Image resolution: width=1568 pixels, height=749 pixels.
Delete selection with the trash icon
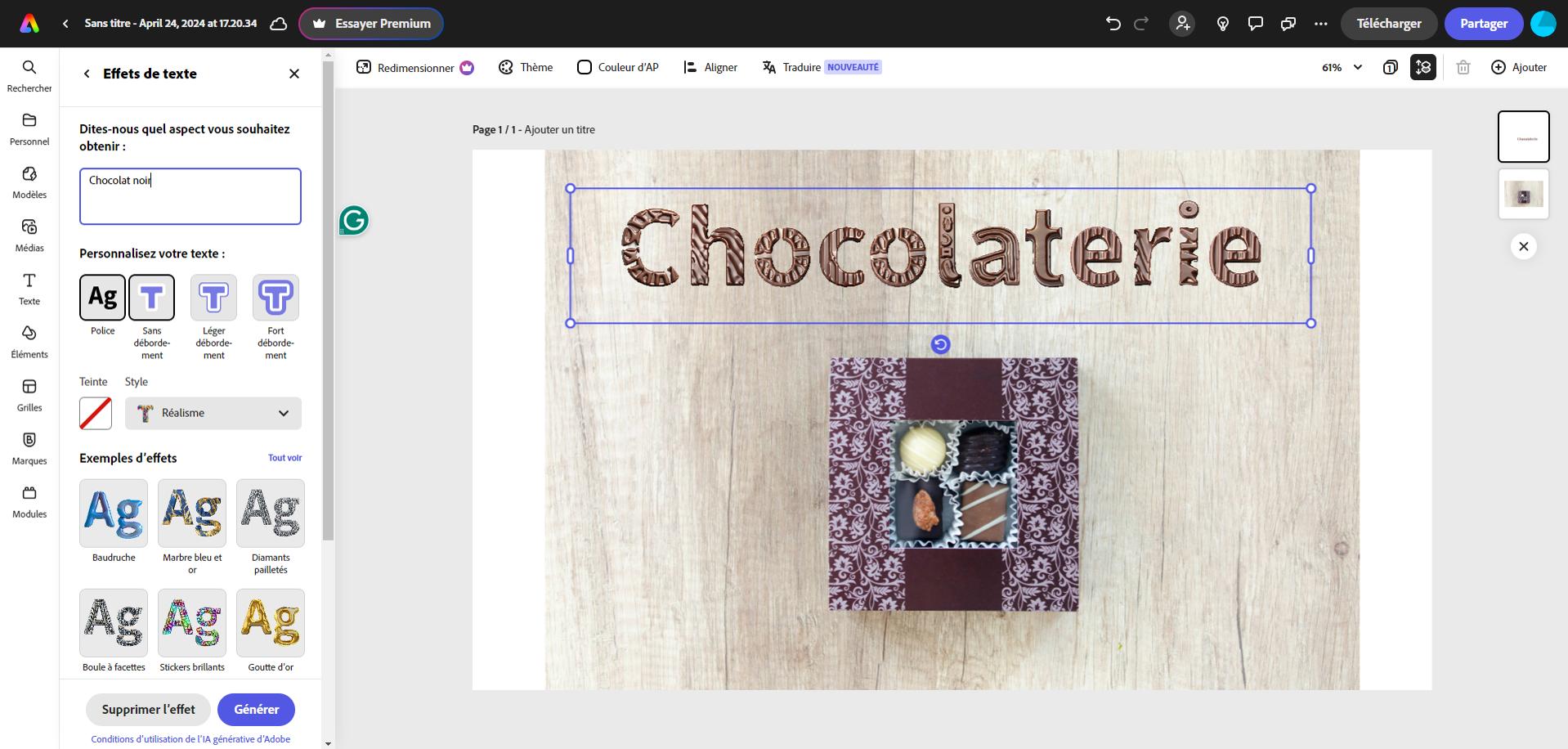pyautogui.click(x=1463, y=67)
